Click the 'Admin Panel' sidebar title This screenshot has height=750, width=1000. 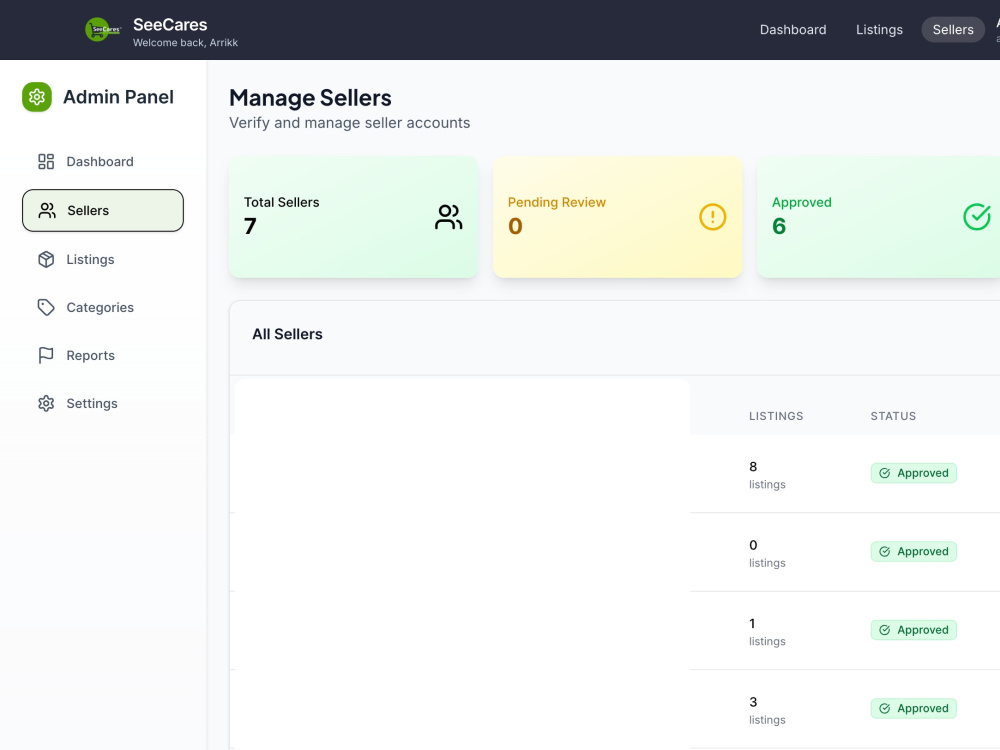[x=118, y=97]
